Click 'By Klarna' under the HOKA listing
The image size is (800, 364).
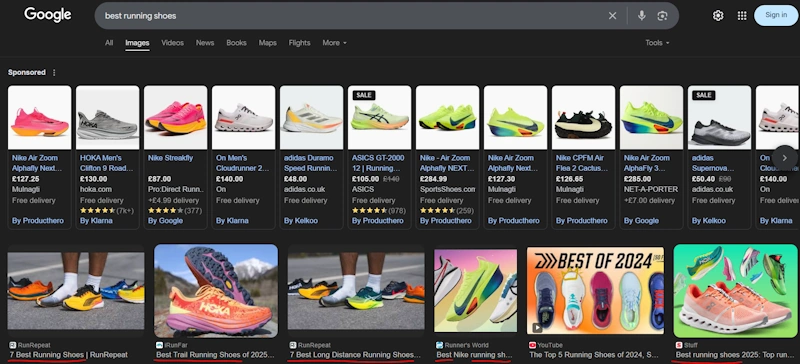pos(96,221)
